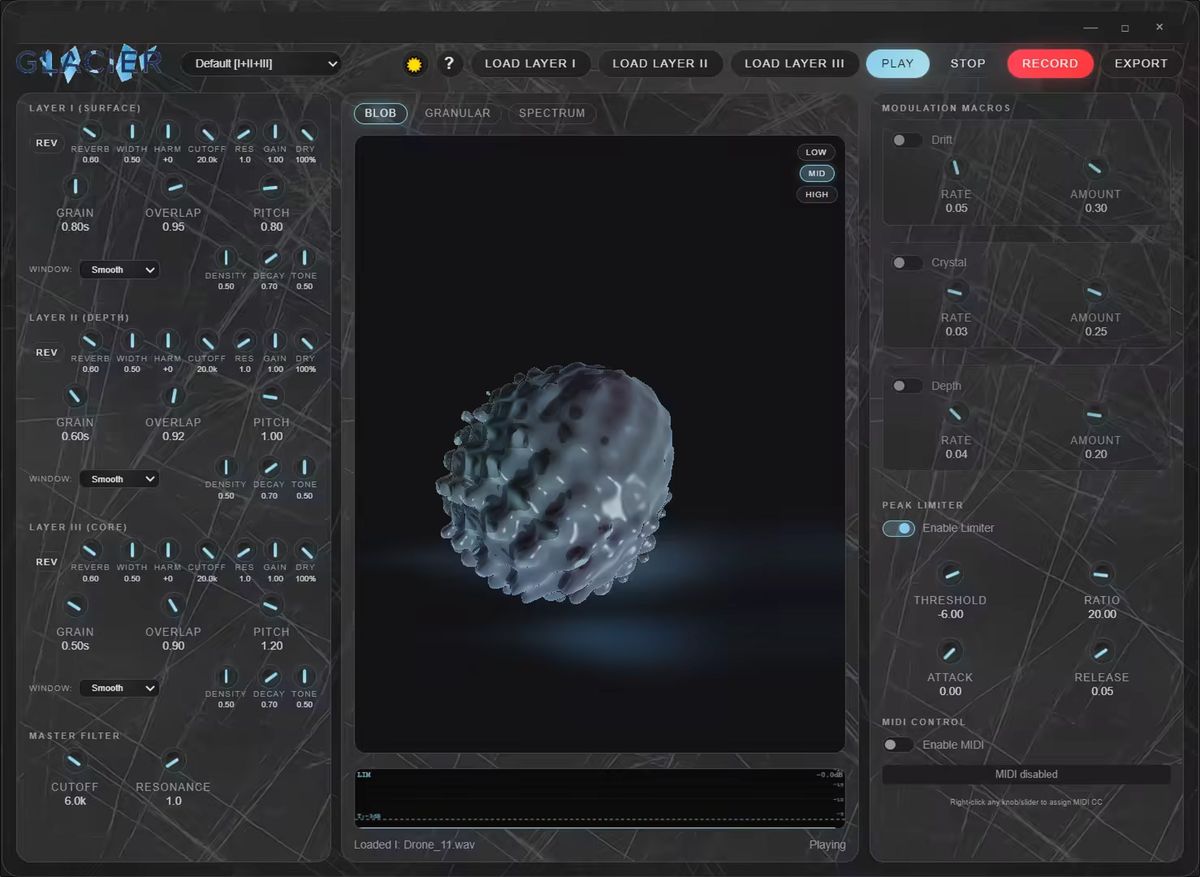Adjust the master filter CUTOFF knob
Screen dimensions: 1200x877
pyautogui.click(x=75, y=762)
